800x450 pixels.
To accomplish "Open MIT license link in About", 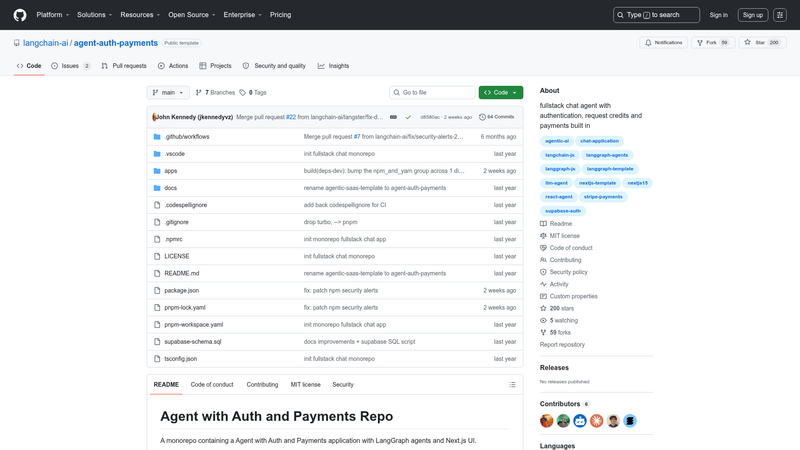I will (560, 236).
